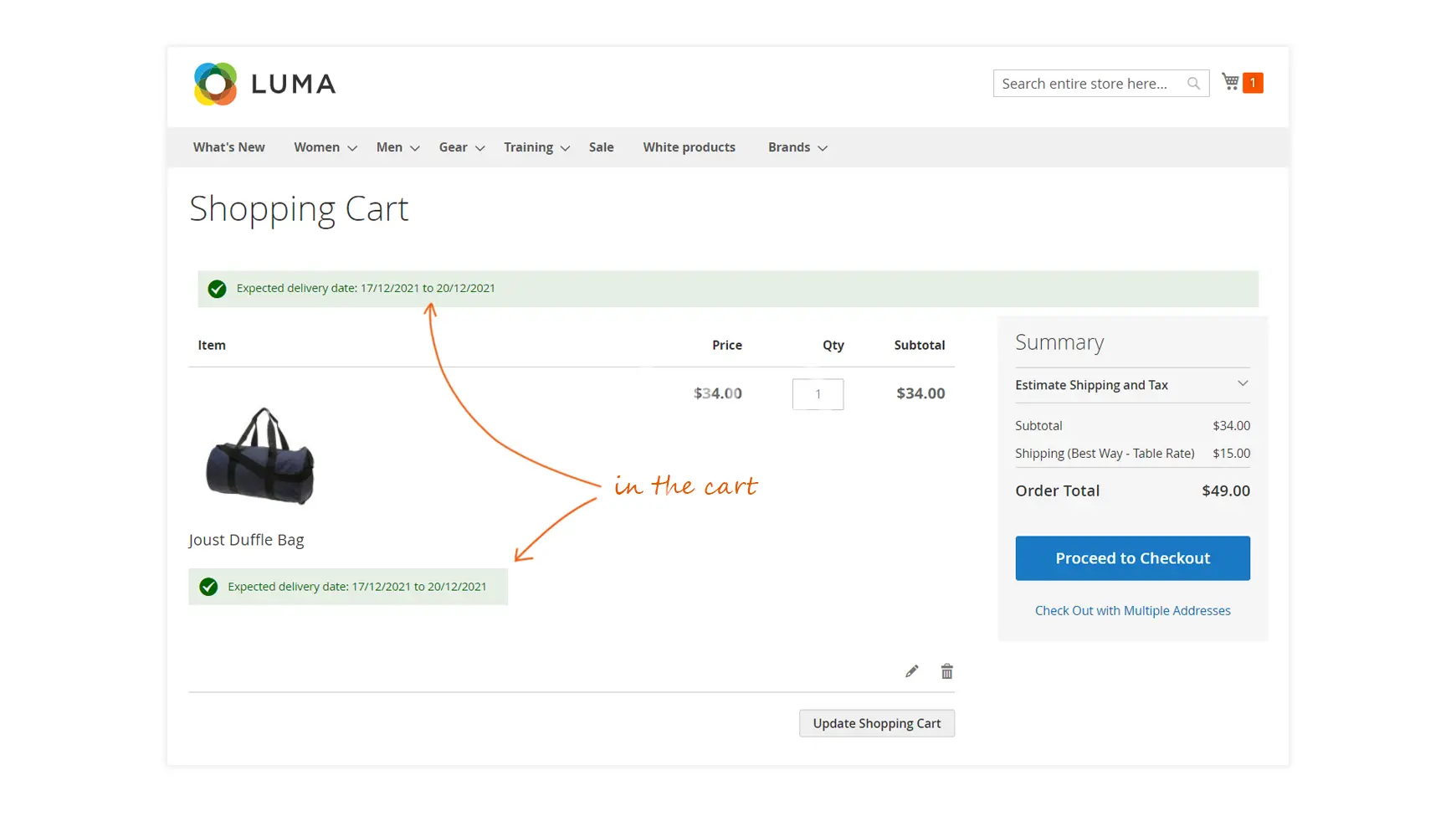This screenshot has height=837, width=1456.
Task: Expand the Brands dropdown menu
Action: [x=797, y=147]
